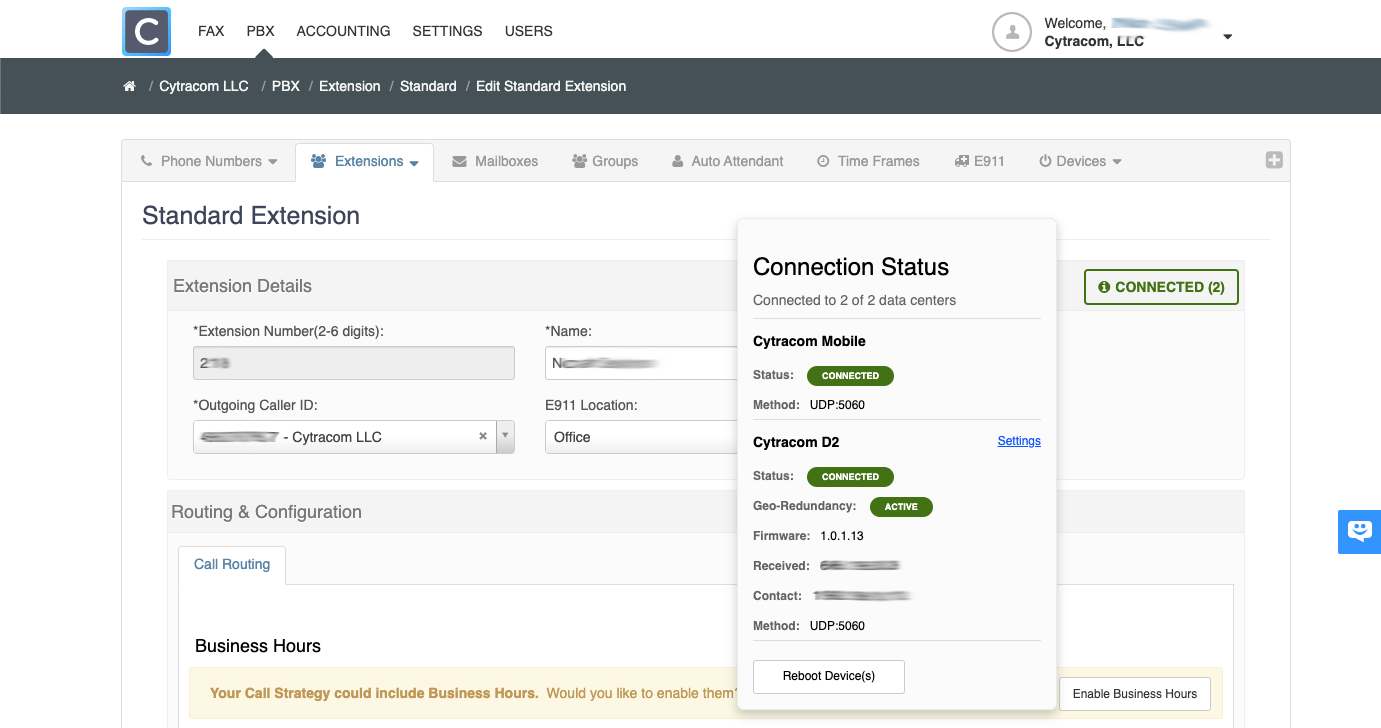Click the user avatar icon

point(1011,32)
